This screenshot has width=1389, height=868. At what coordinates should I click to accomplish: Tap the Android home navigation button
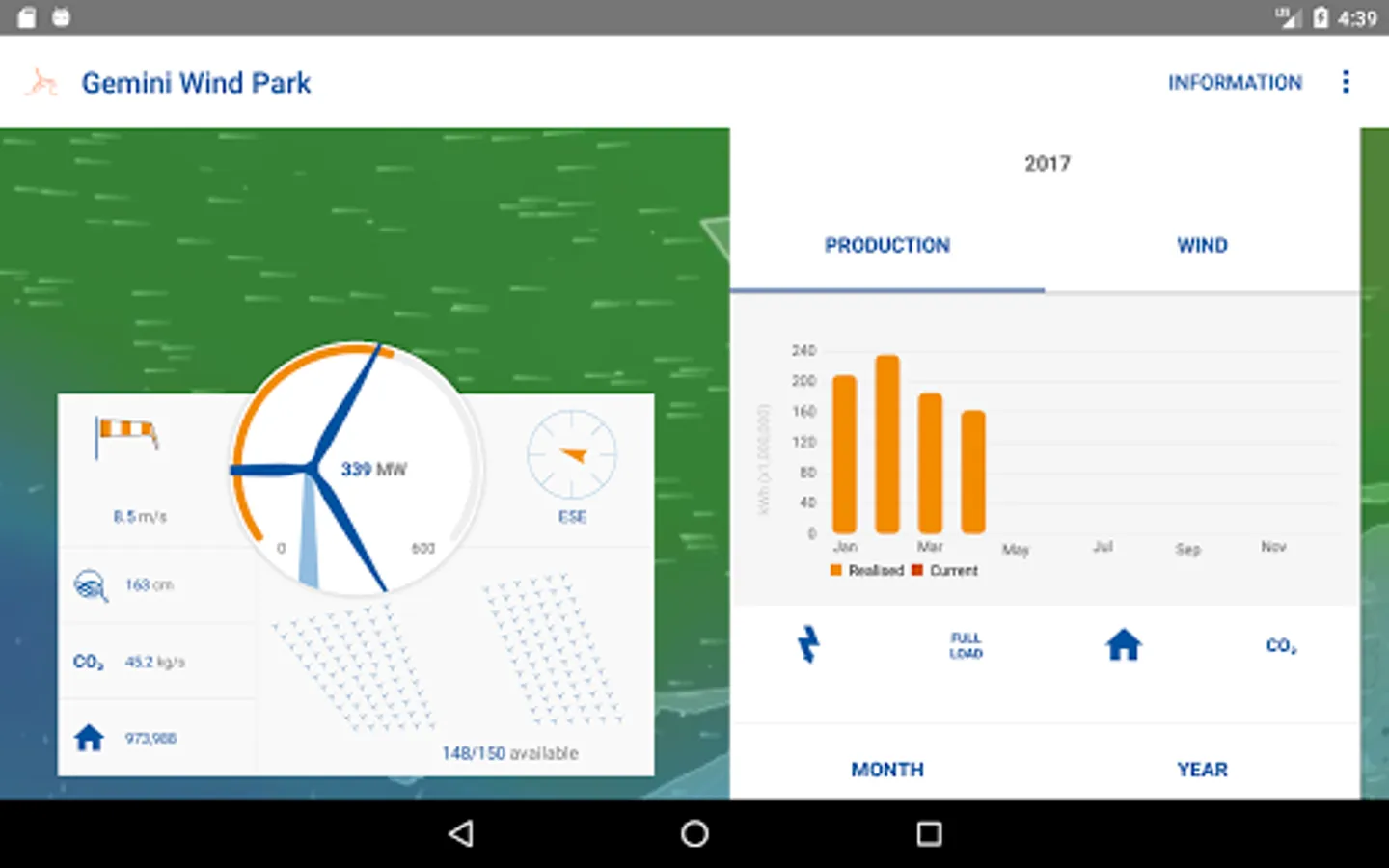(694, 833)
